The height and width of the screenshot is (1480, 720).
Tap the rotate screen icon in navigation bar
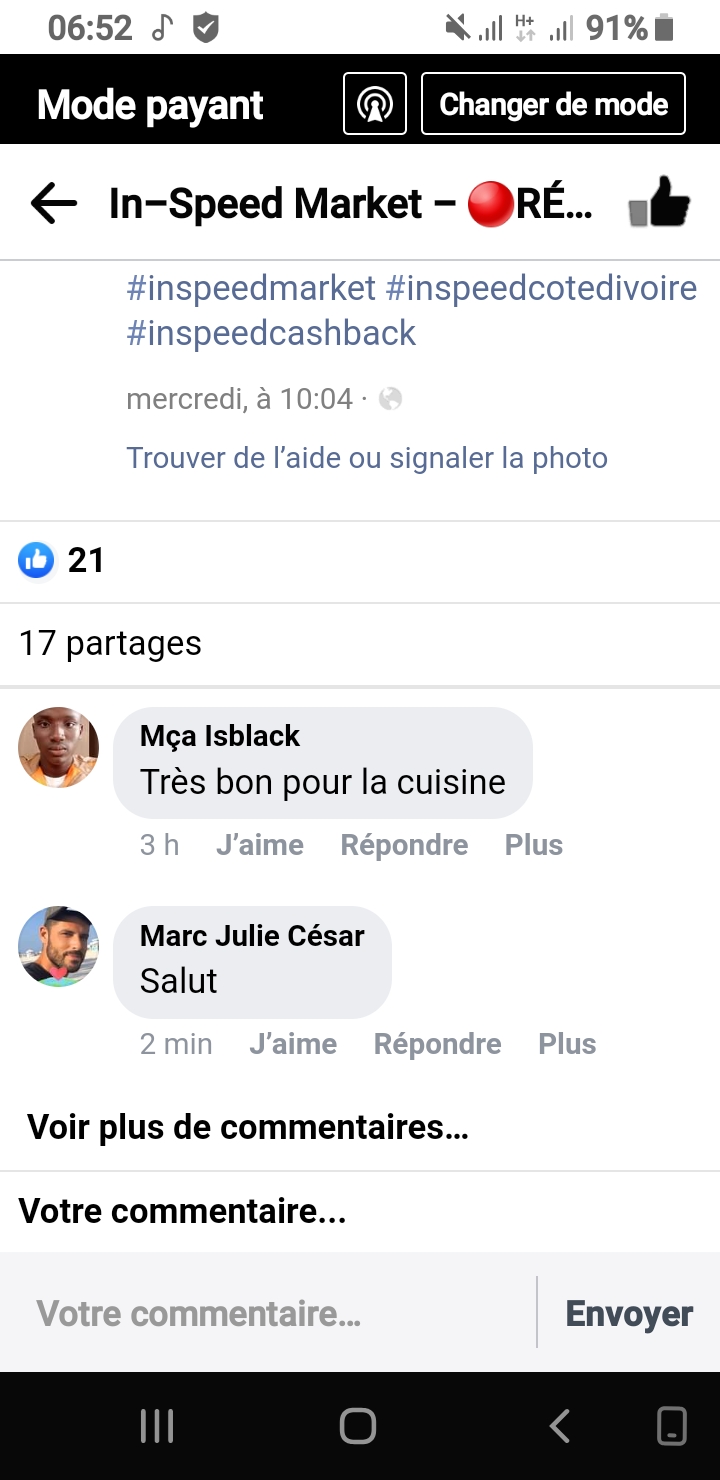[x=672, y=1425]
